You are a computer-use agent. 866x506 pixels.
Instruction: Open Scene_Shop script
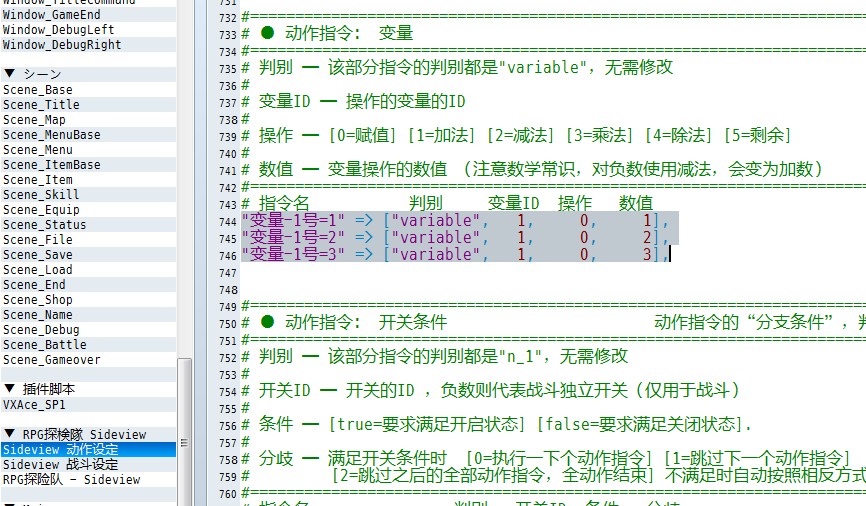tap(88, 299)
